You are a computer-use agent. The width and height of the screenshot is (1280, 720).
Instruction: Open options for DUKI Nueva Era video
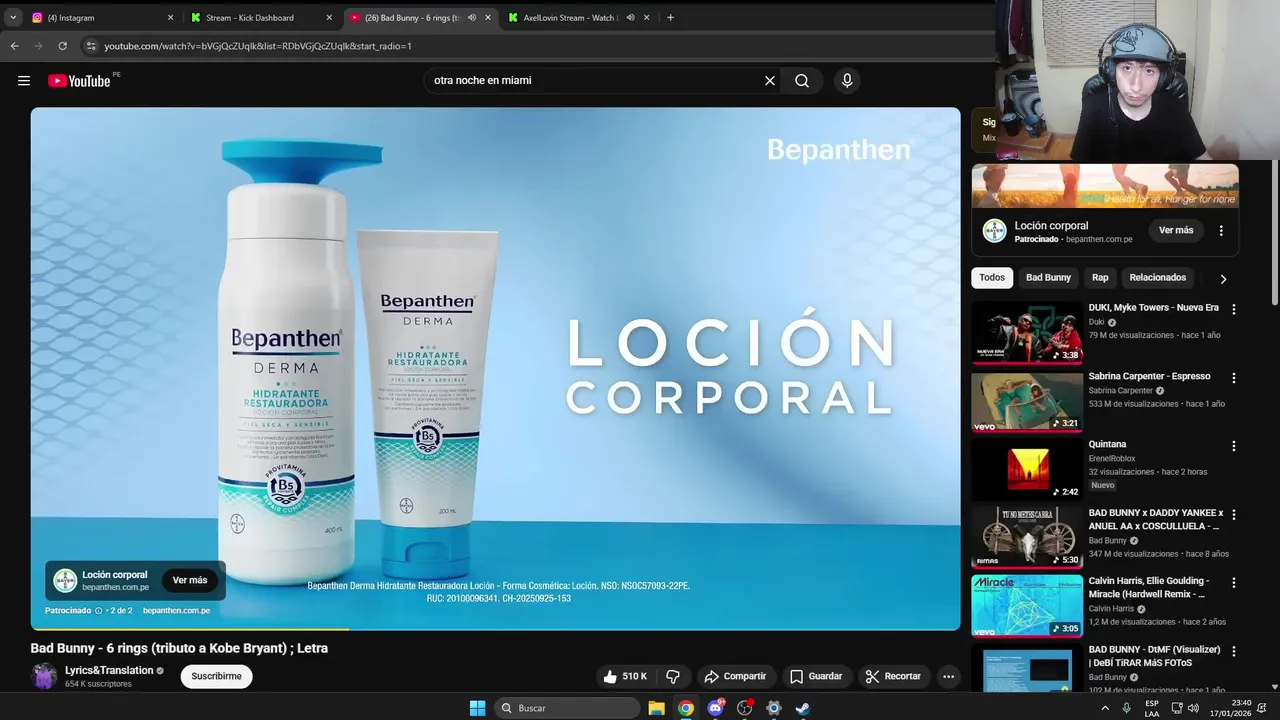click(x=1233, y=310)
